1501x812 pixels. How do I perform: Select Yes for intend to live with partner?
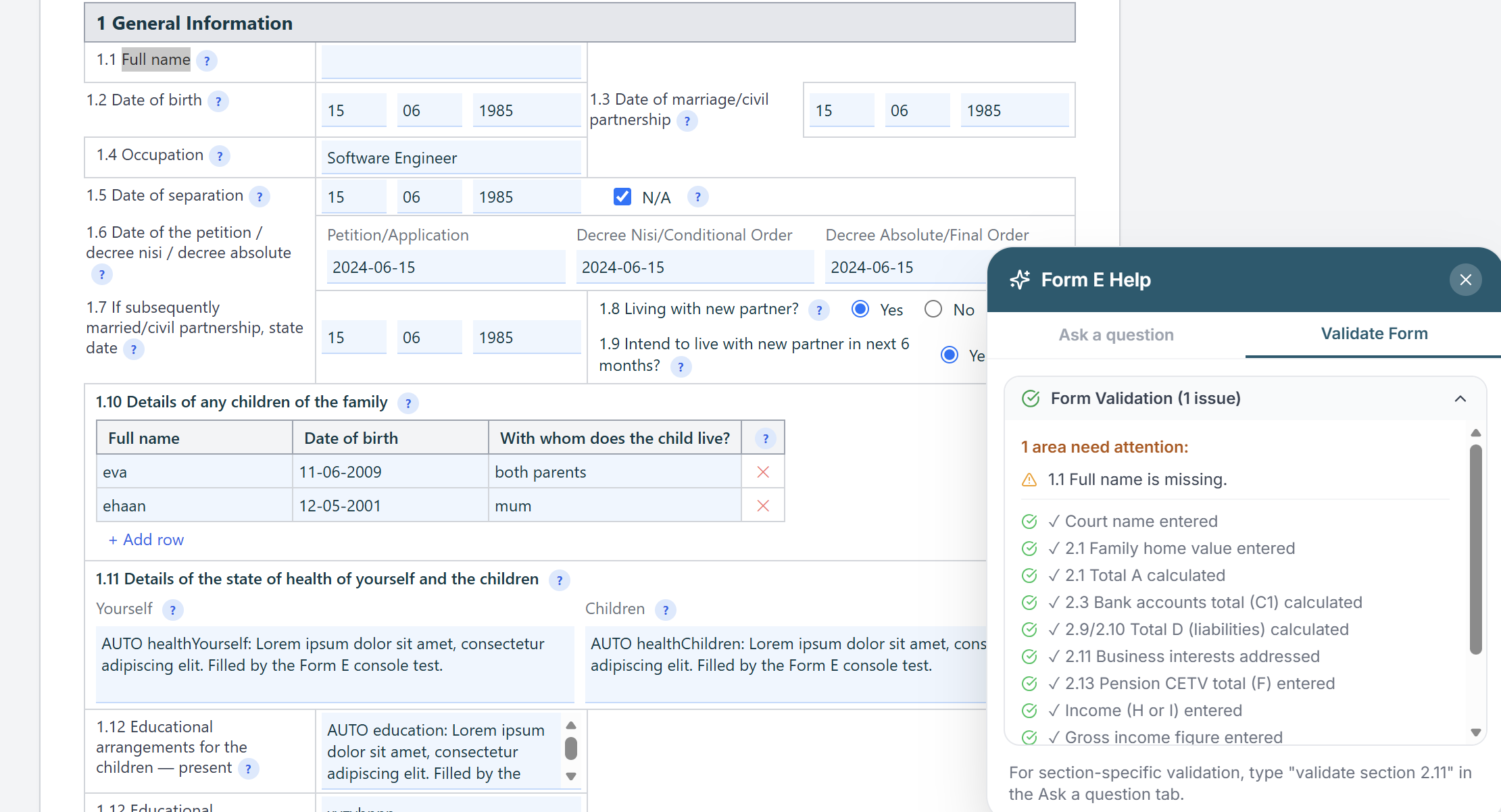[950, 355]
